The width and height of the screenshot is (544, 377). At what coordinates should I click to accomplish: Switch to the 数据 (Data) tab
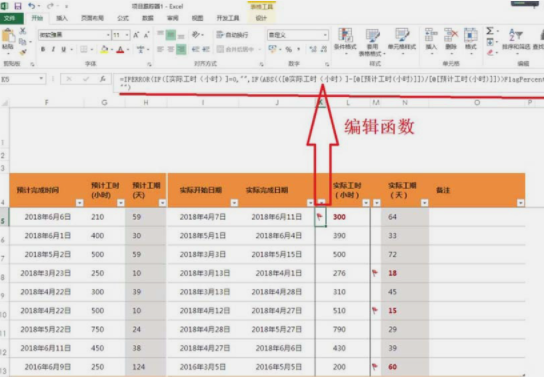pyautogui.click(x=148, y=18)
